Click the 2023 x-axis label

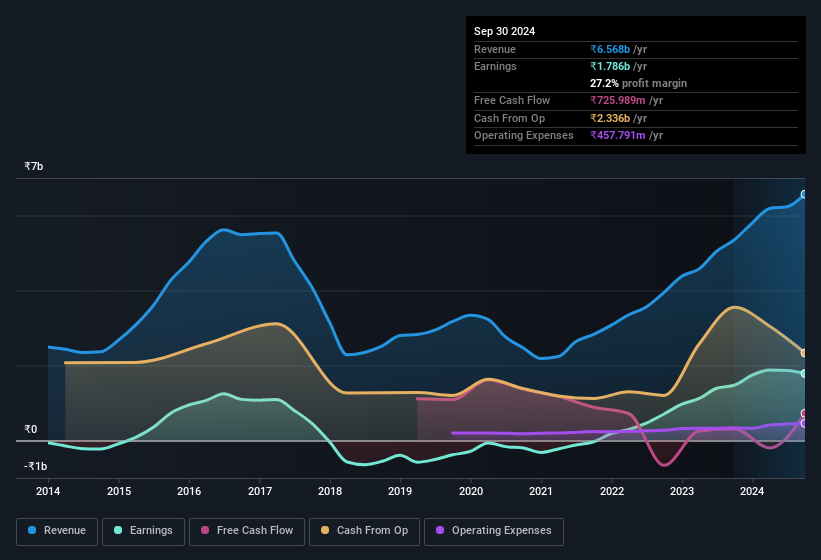682,491
